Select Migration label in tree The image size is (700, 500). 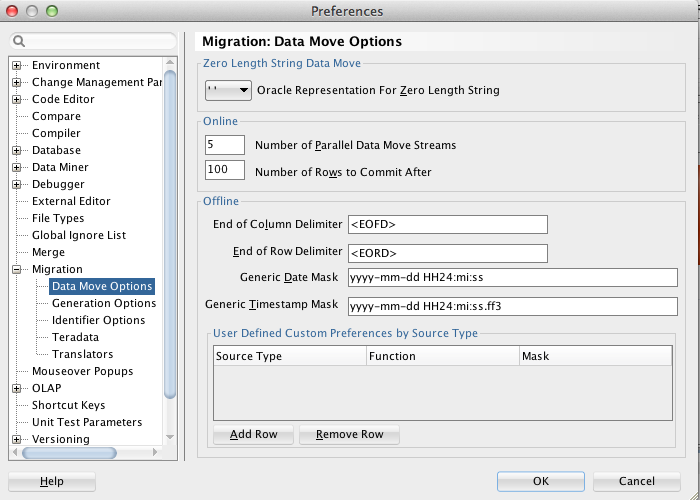57,269
